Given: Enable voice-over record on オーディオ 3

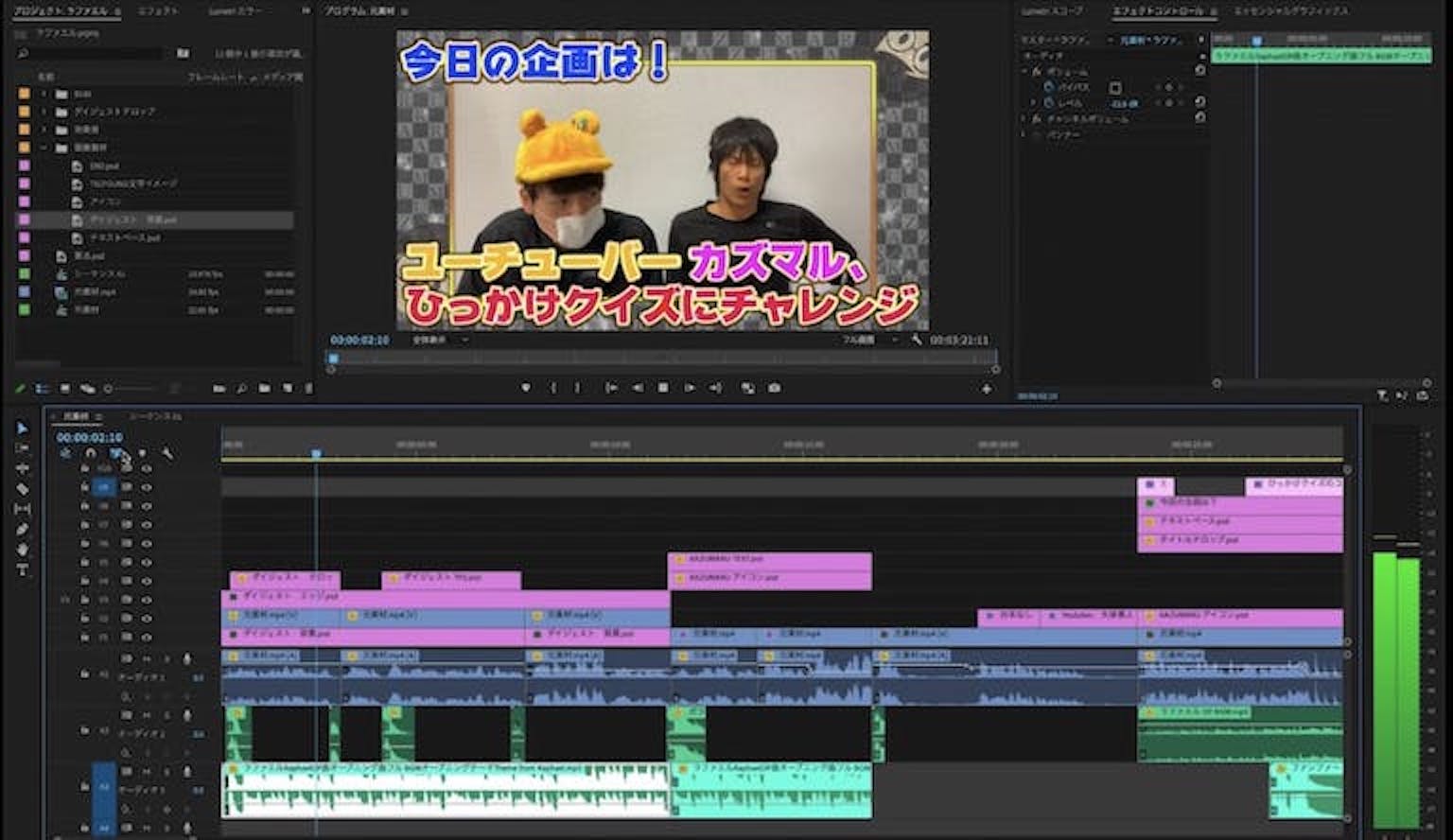Looking at the screenshot, I should [x=187, y=773].
